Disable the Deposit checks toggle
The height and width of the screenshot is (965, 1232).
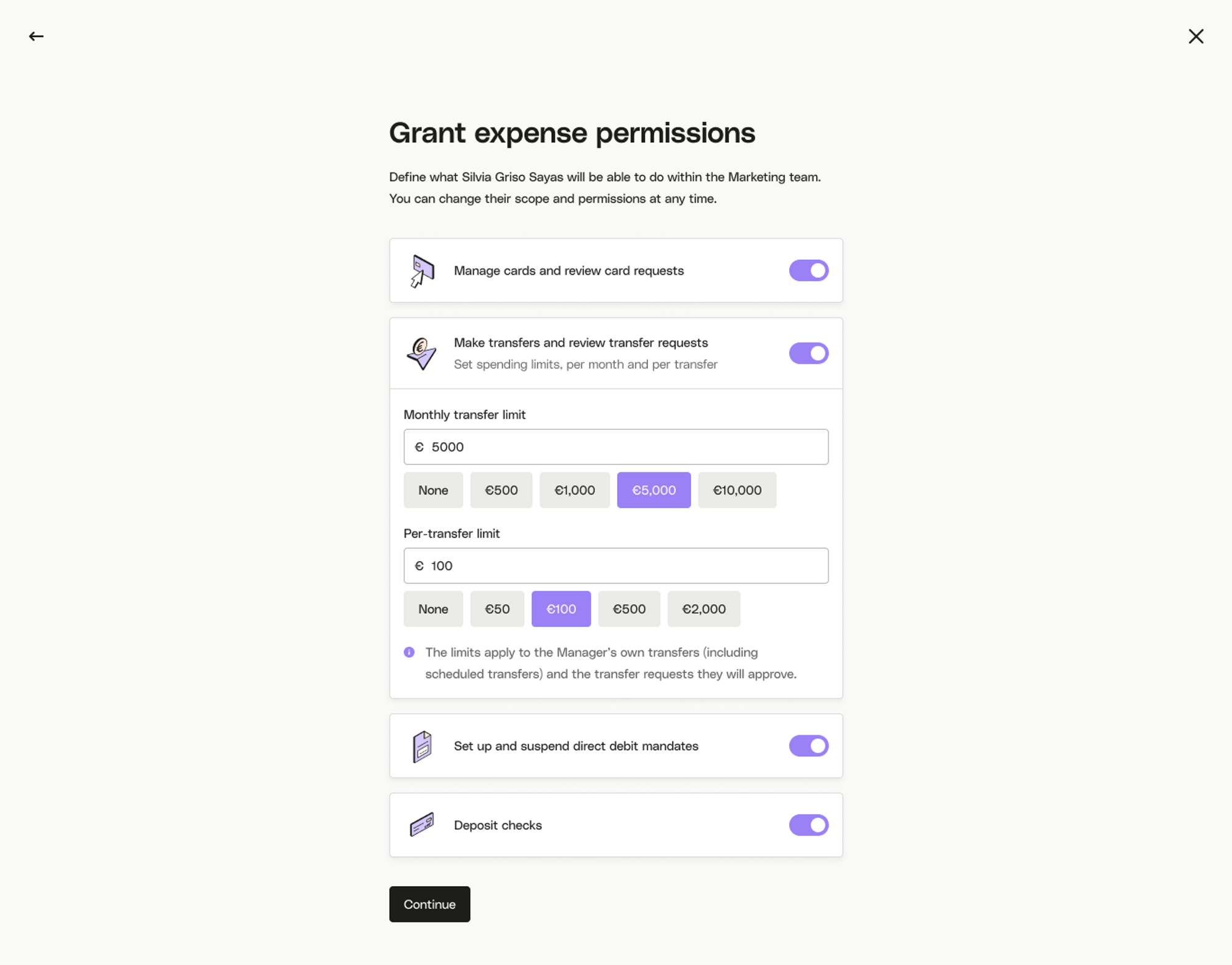(808, 825)
